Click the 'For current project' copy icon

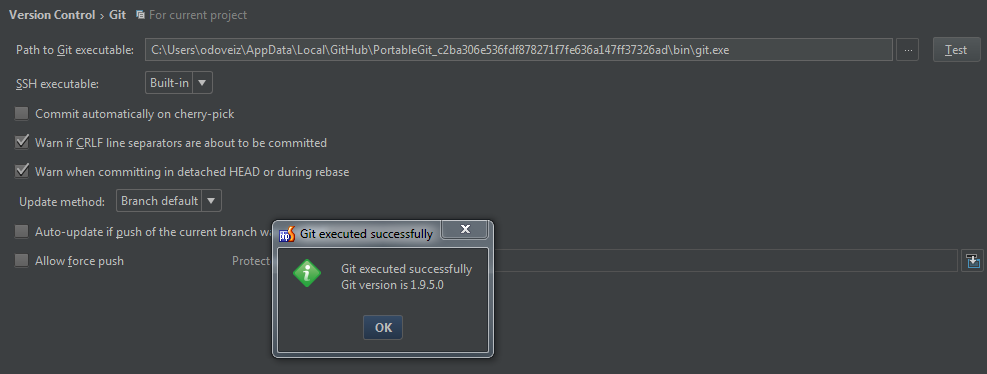[140, 14]
